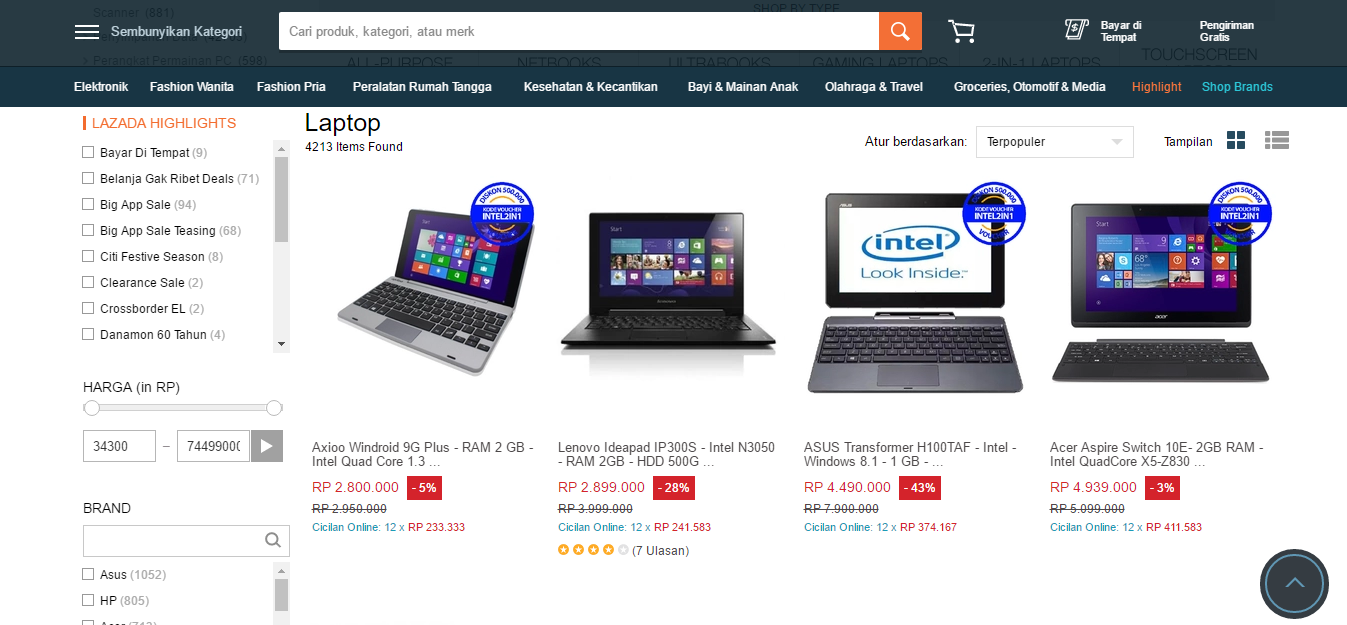This screenshot has height=625, width=1347.
Task: Open the Highlight menu item
Action: coord(1157,87)
